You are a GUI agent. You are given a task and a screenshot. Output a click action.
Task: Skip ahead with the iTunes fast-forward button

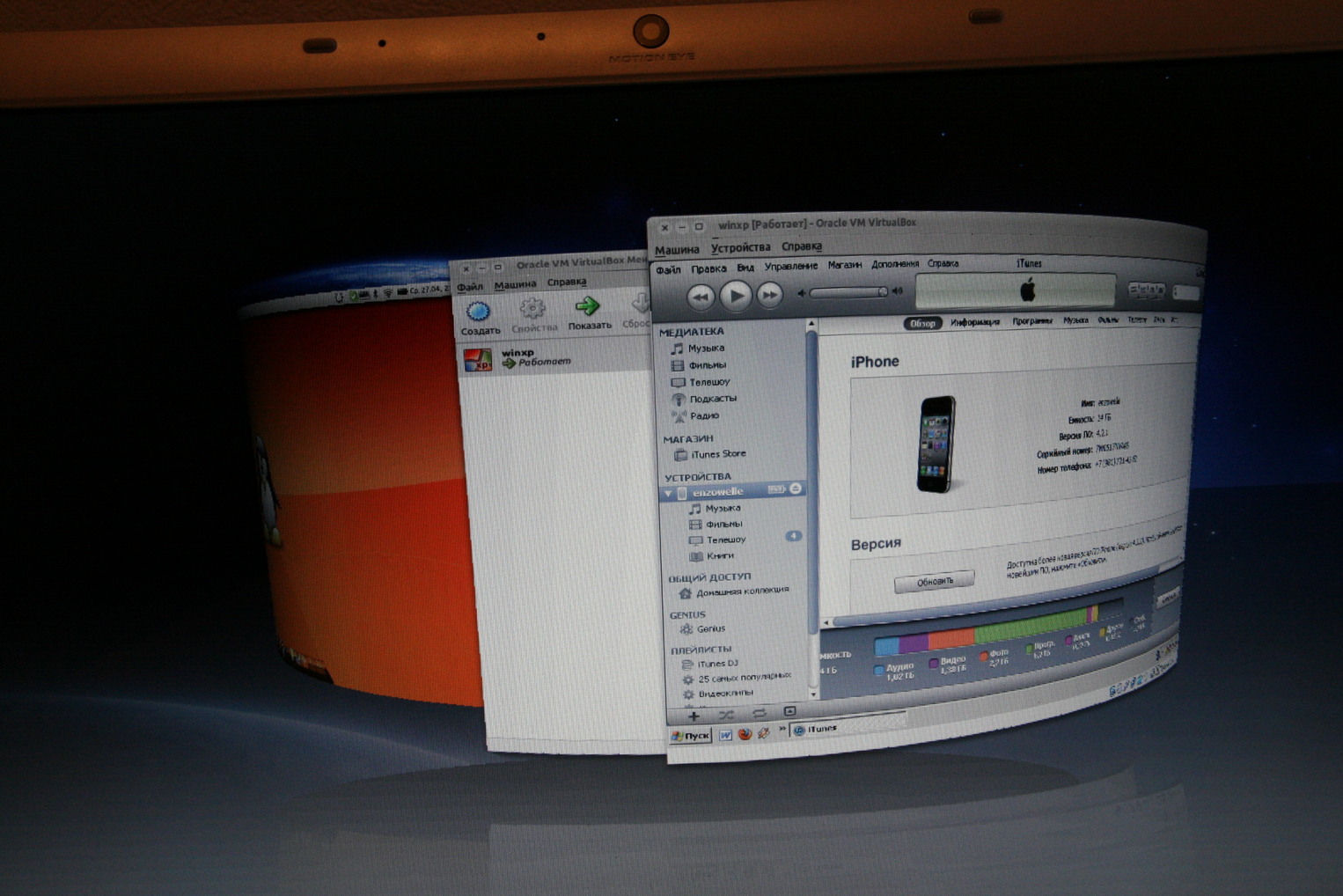tap(770, 296)
